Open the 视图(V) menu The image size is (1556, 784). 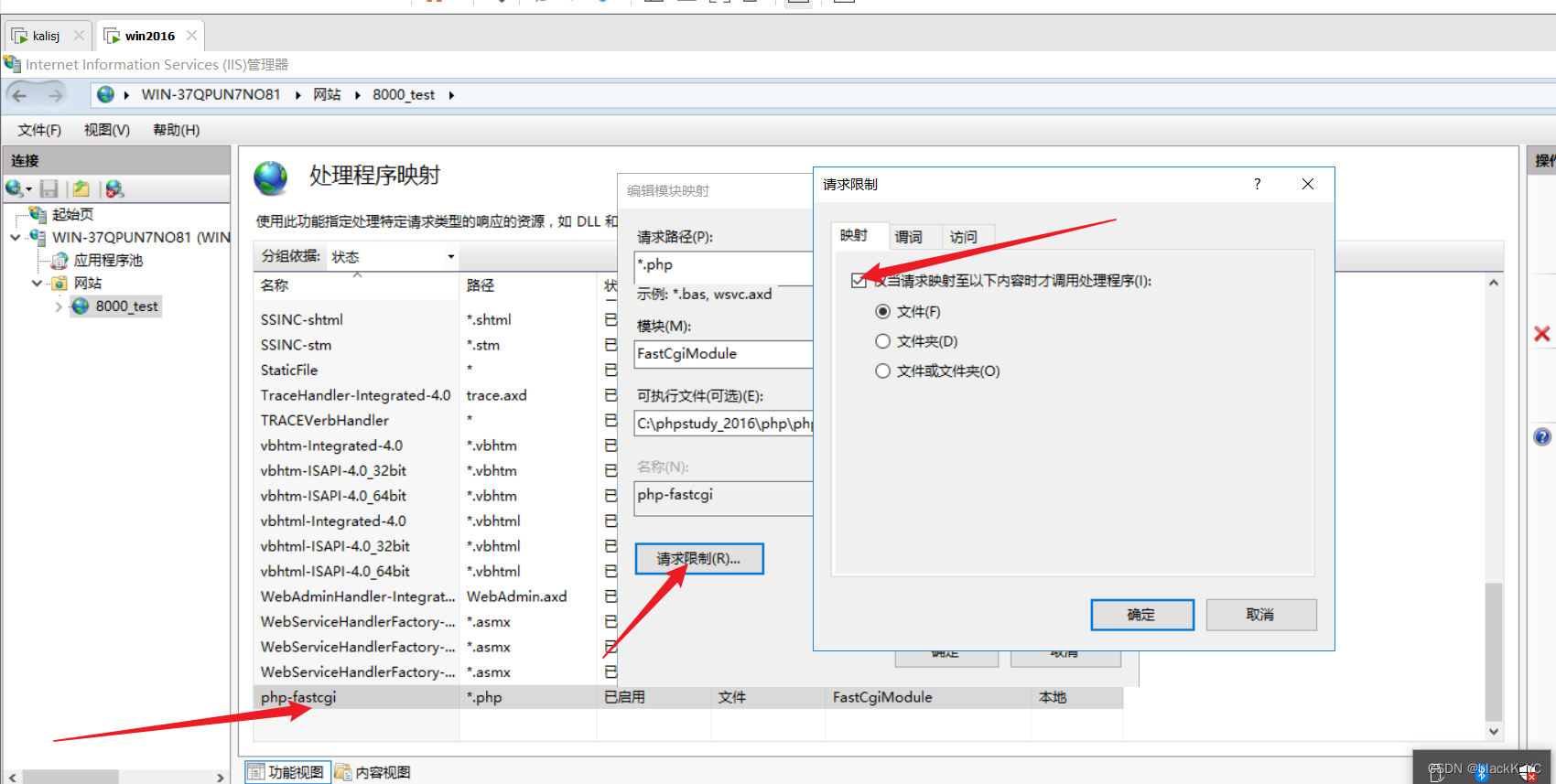point(107,130)
